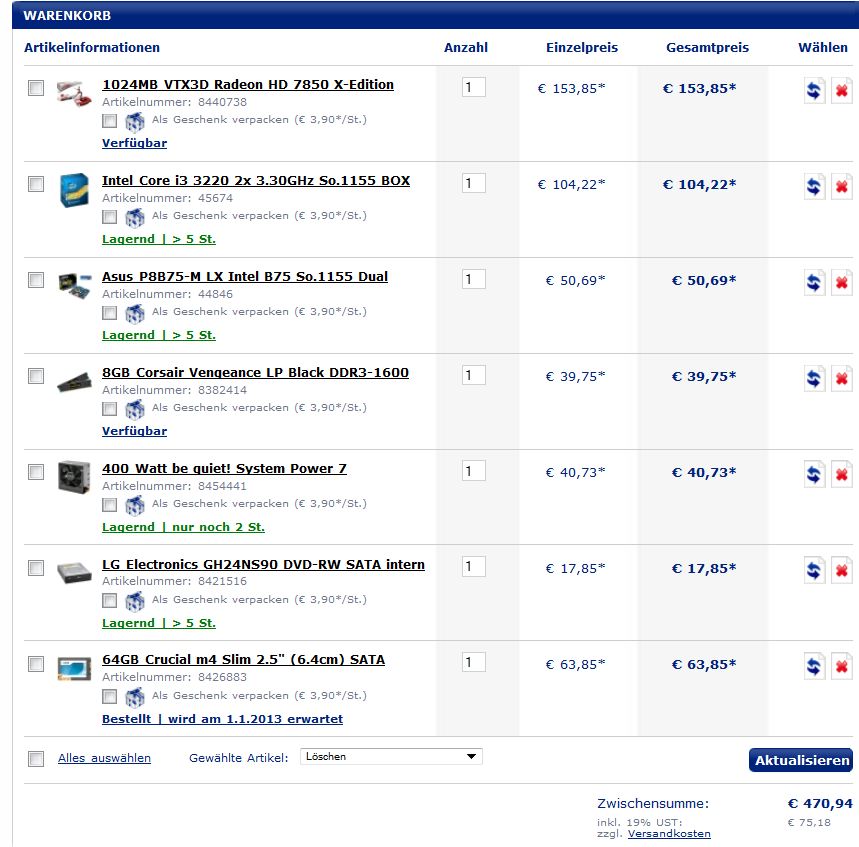Click the gift wrap icon under Radeon HD 7850
Viewport: 859px width, 847px height.
tap(135, 122)
